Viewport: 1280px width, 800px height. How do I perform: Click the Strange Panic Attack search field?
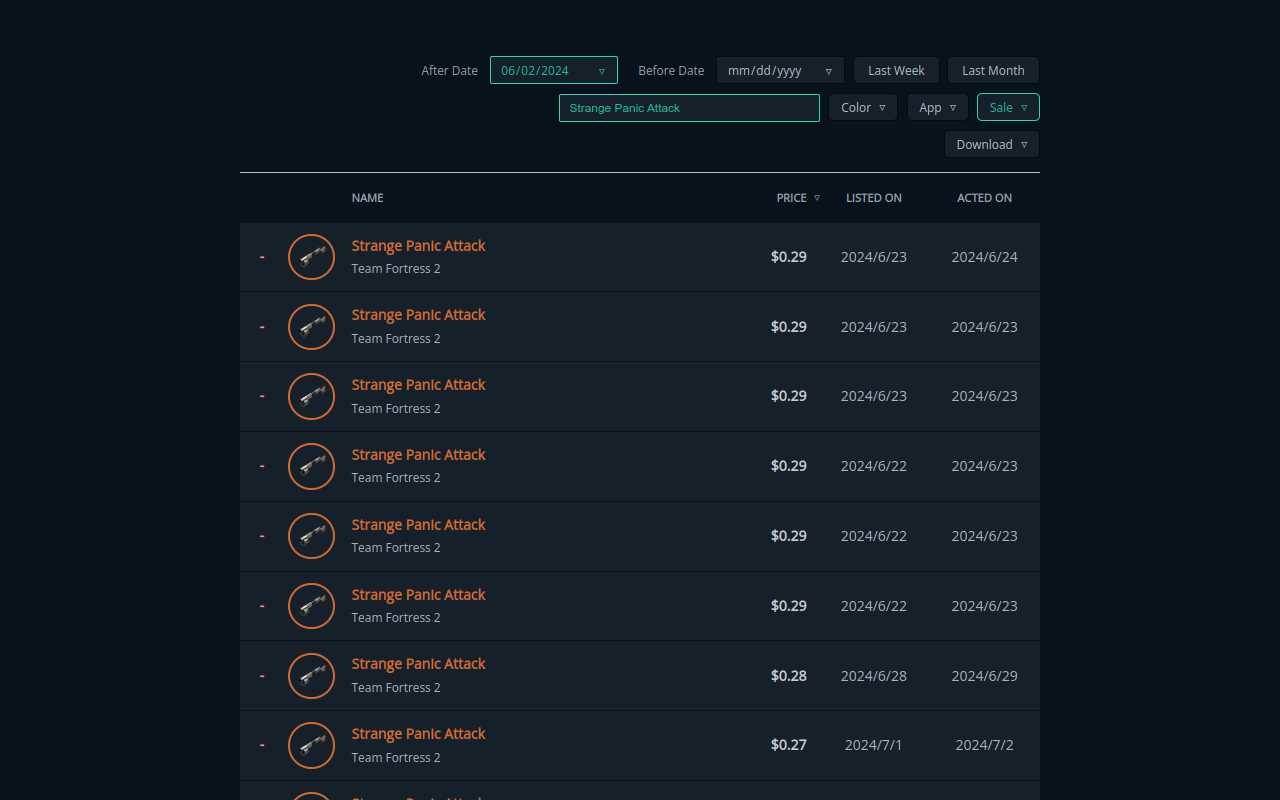[688, 107]
